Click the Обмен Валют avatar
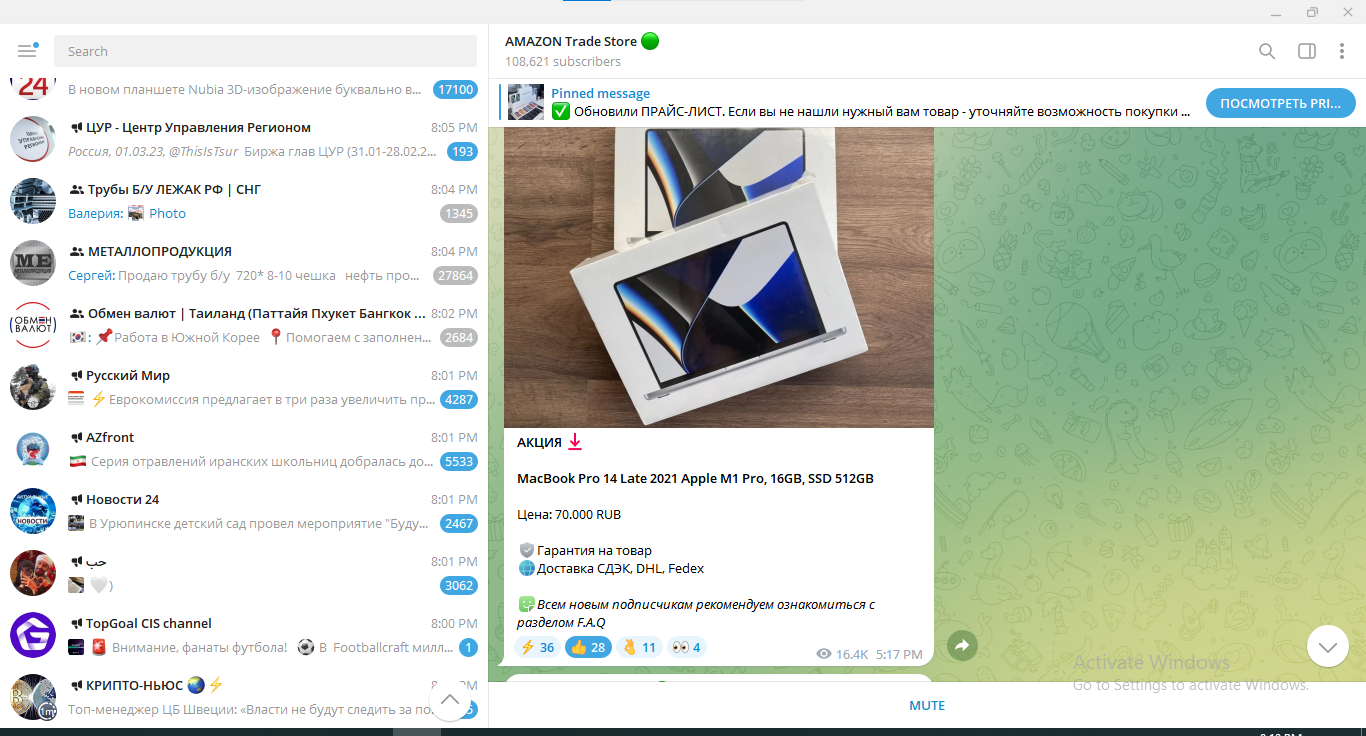 33,325
